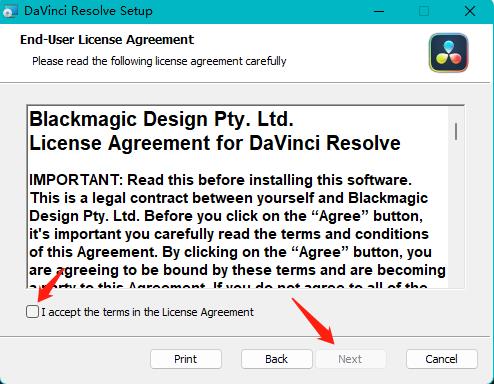Click the greyed-out Next button
Viewport: 494px width, 384px height.
[350, 359]
